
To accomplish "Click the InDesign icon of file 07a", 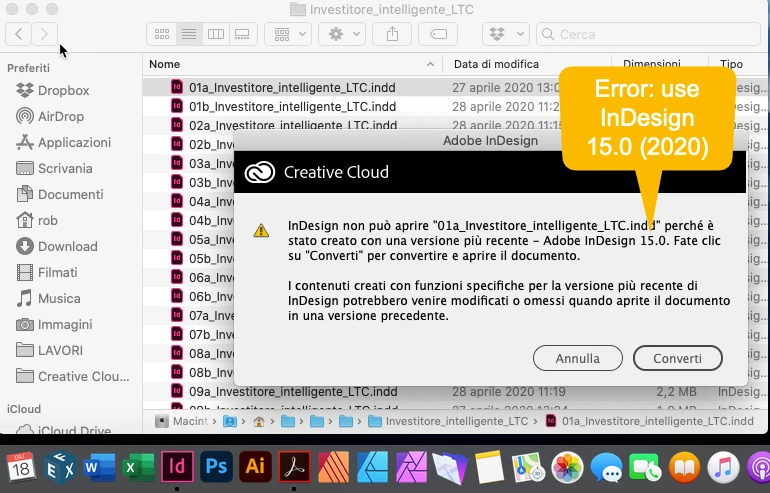I will (177, 315).
